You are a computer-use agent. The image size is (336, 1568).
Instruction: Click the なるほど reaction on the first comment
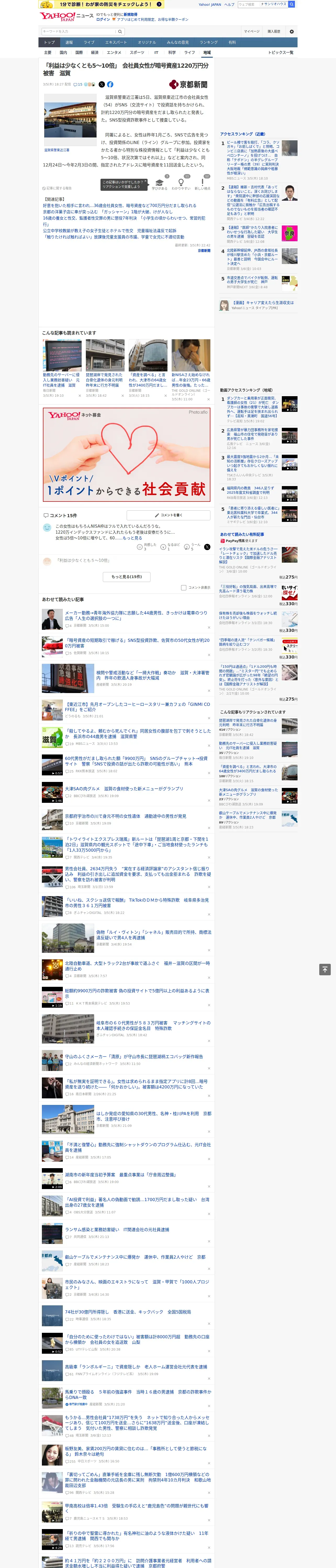point(170,547)
